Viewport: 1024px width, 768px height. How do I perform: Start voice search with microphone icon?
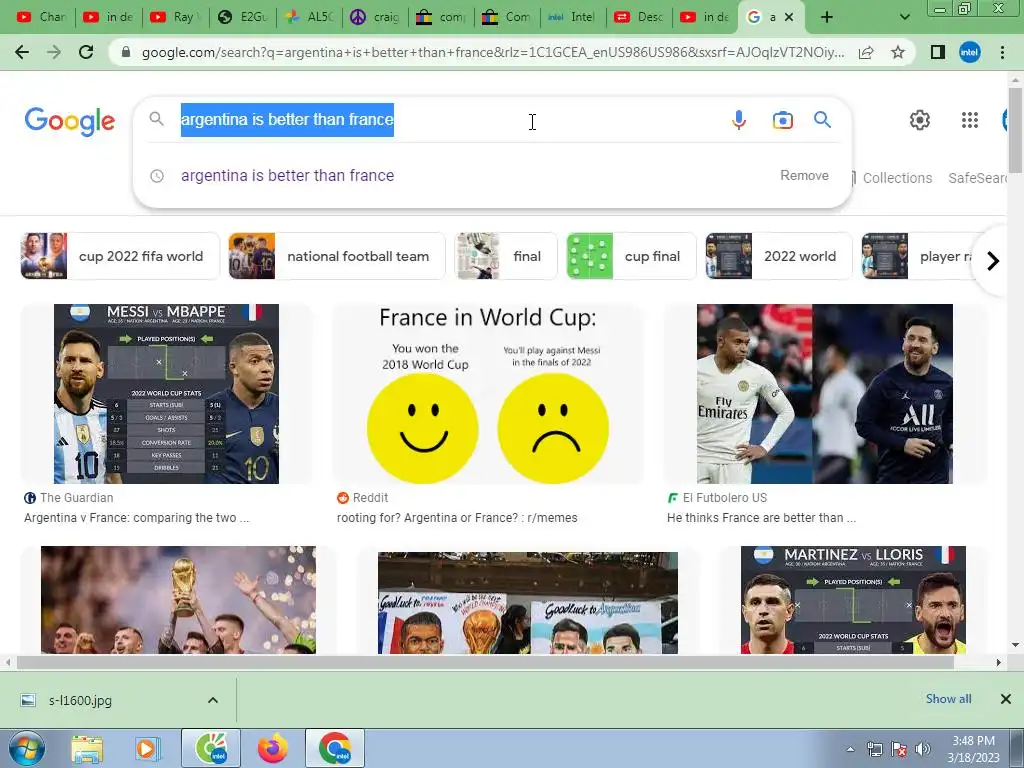click(739, 120)
